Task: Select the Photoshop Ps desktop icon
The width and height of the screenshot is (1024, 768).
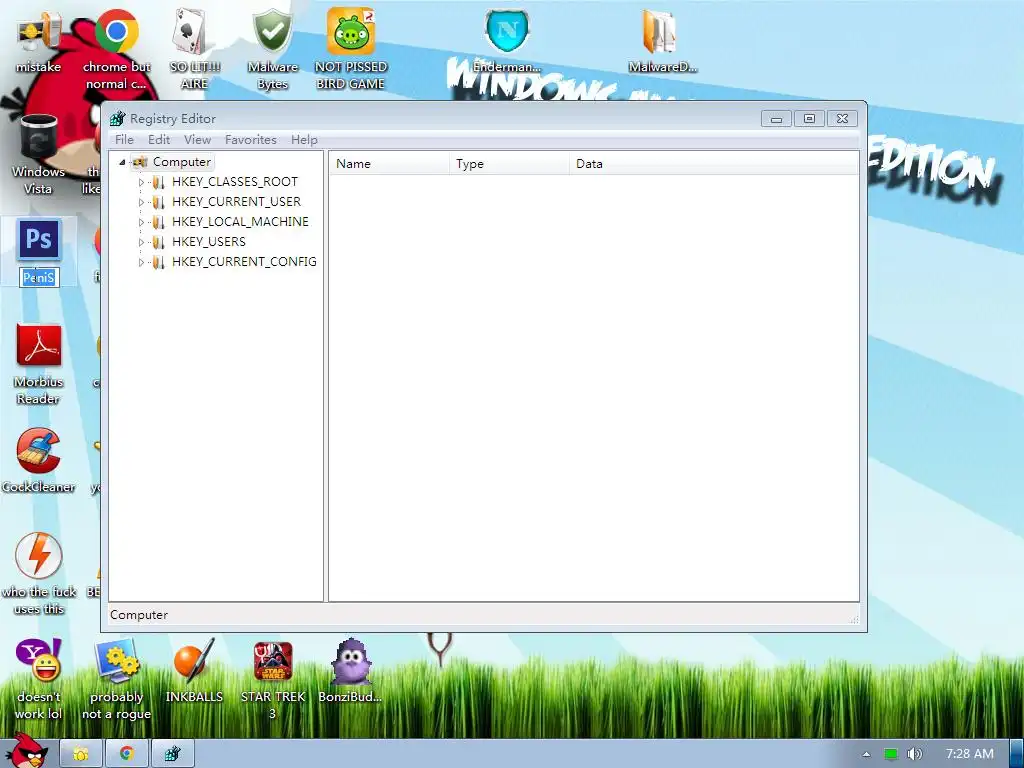Action: (39, 240)
